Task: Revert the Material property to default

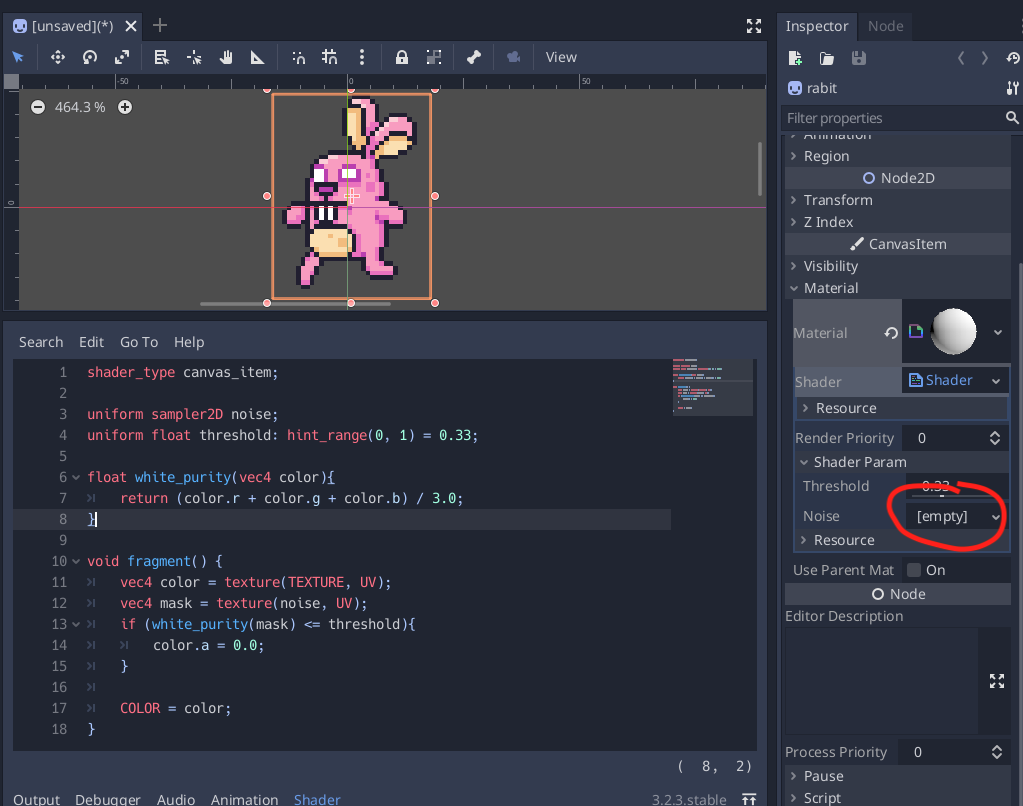Action: pos(890,333)
